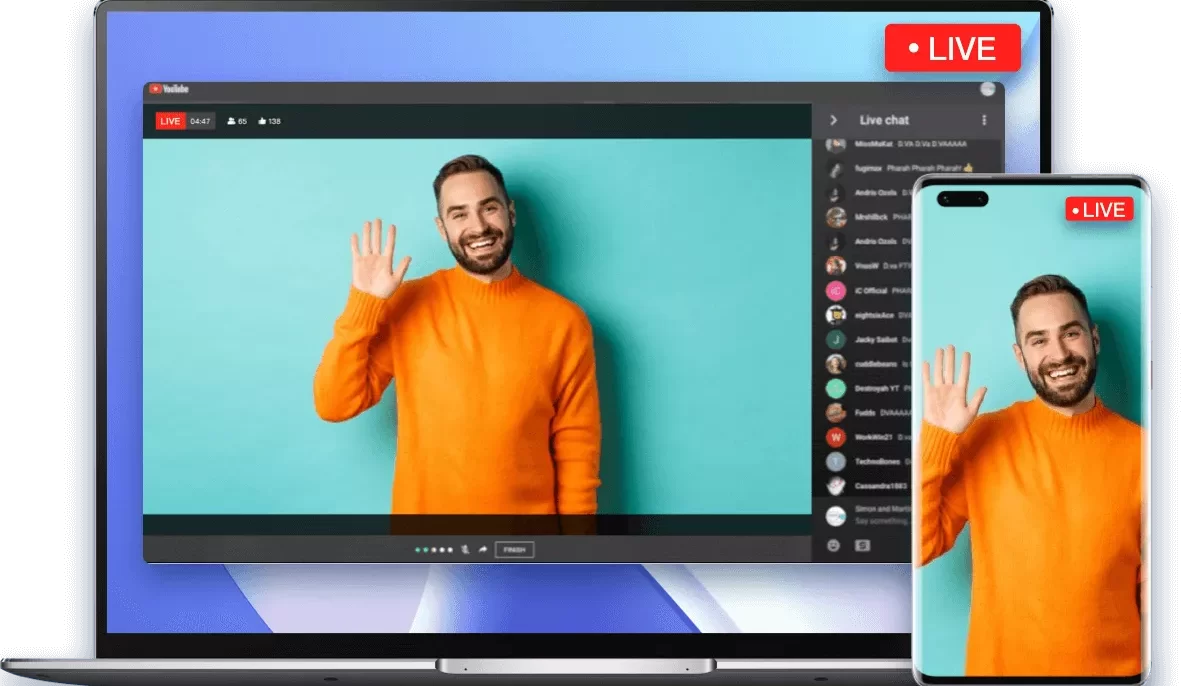
Task: Open the Live chat three-dot options menu
Action: tap(984, 120)
